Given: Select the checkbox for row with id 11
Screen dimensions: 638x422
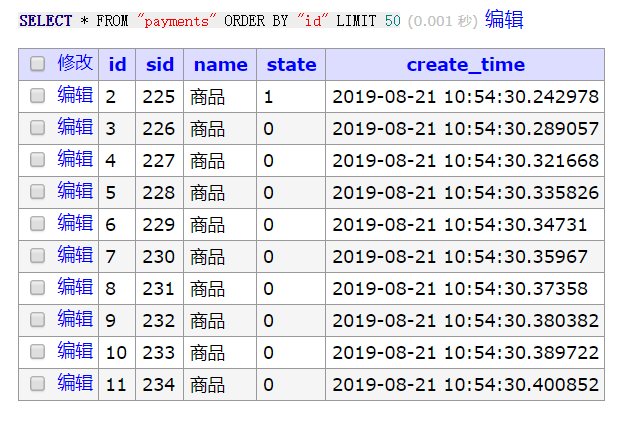Looking at the screenshot, I should click(x=37, y=383).
